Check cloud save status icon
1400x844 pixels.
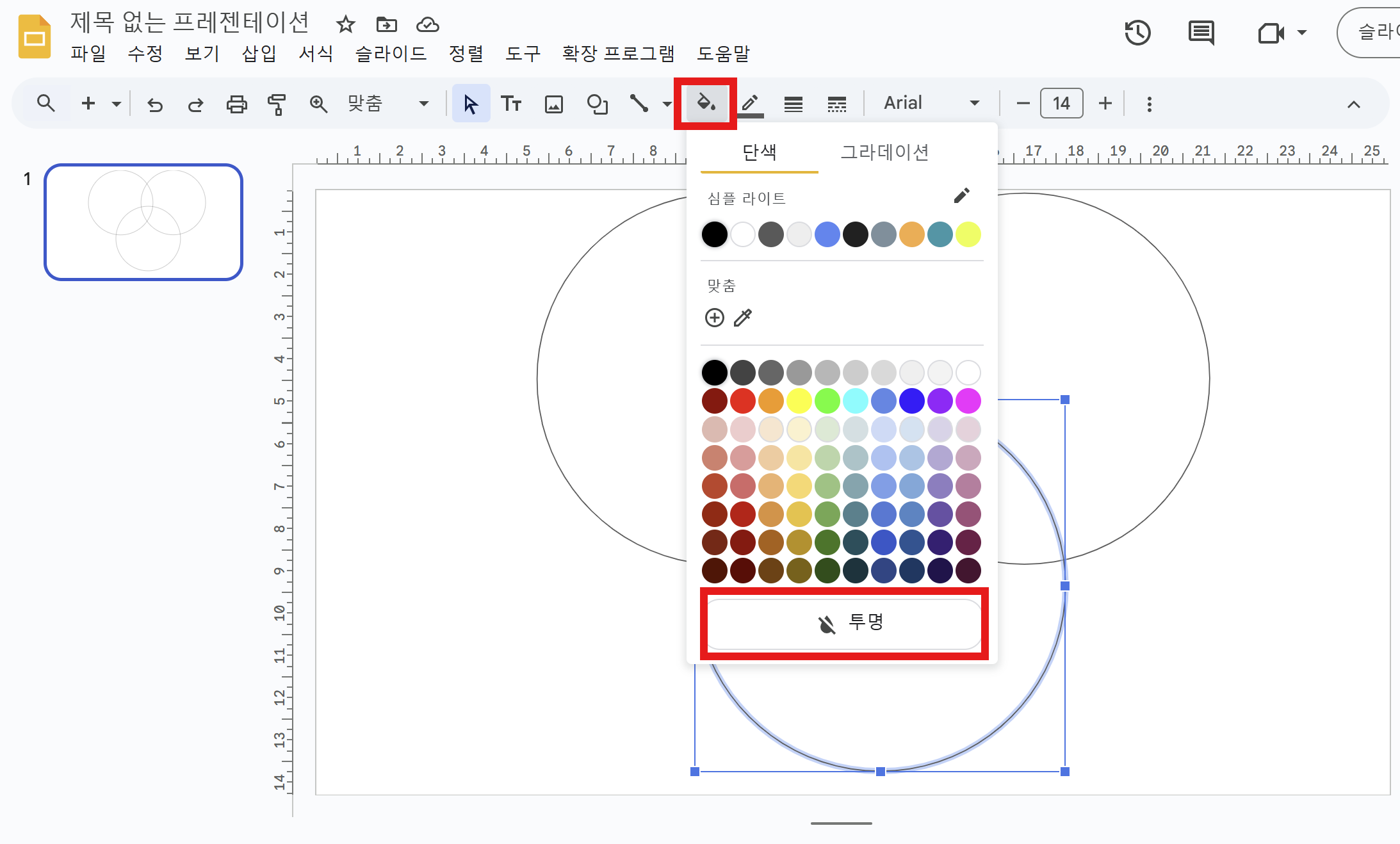[427, 24]
